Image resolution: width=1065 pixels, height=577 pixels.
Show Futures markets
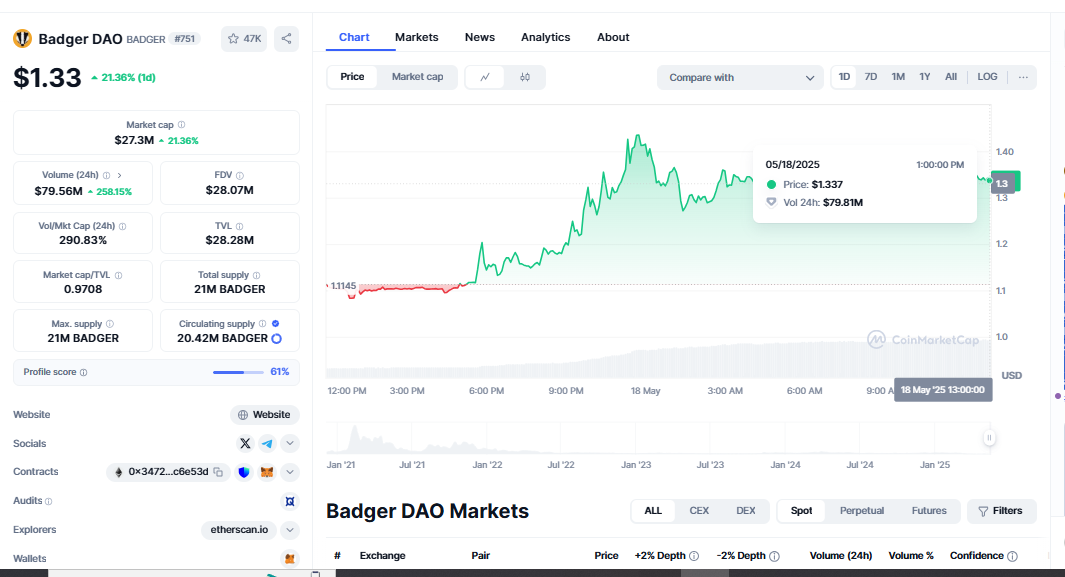tap(929, 511)
